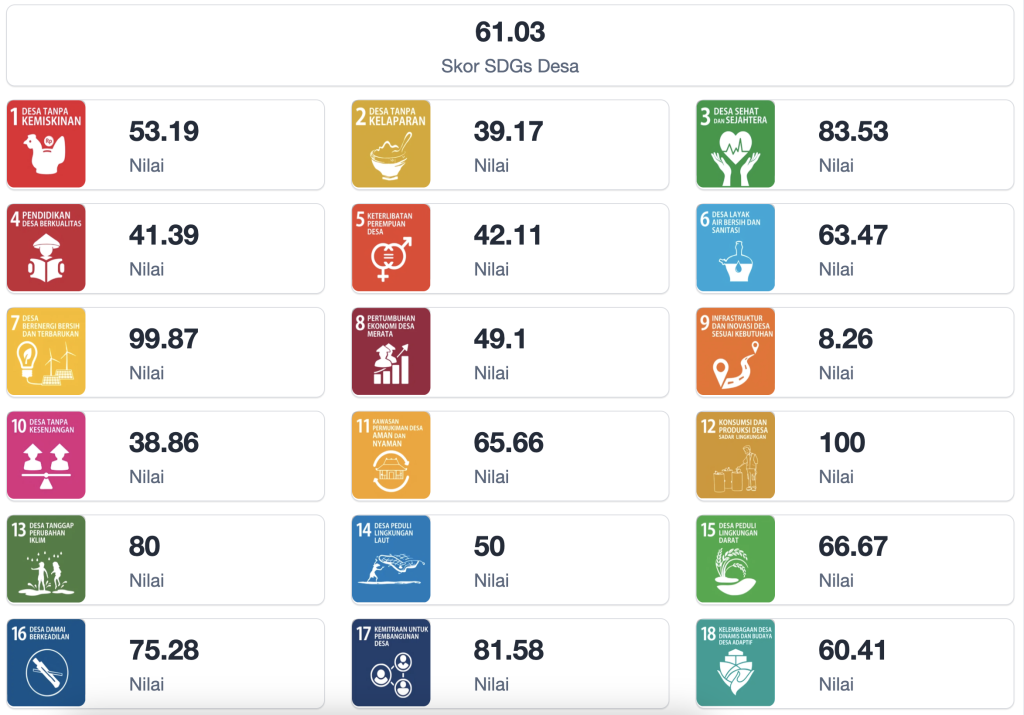Open Konsumsi dan Produksi Desa icon
This screenshot has width=1024, height=715.
[x=736, y=455]
